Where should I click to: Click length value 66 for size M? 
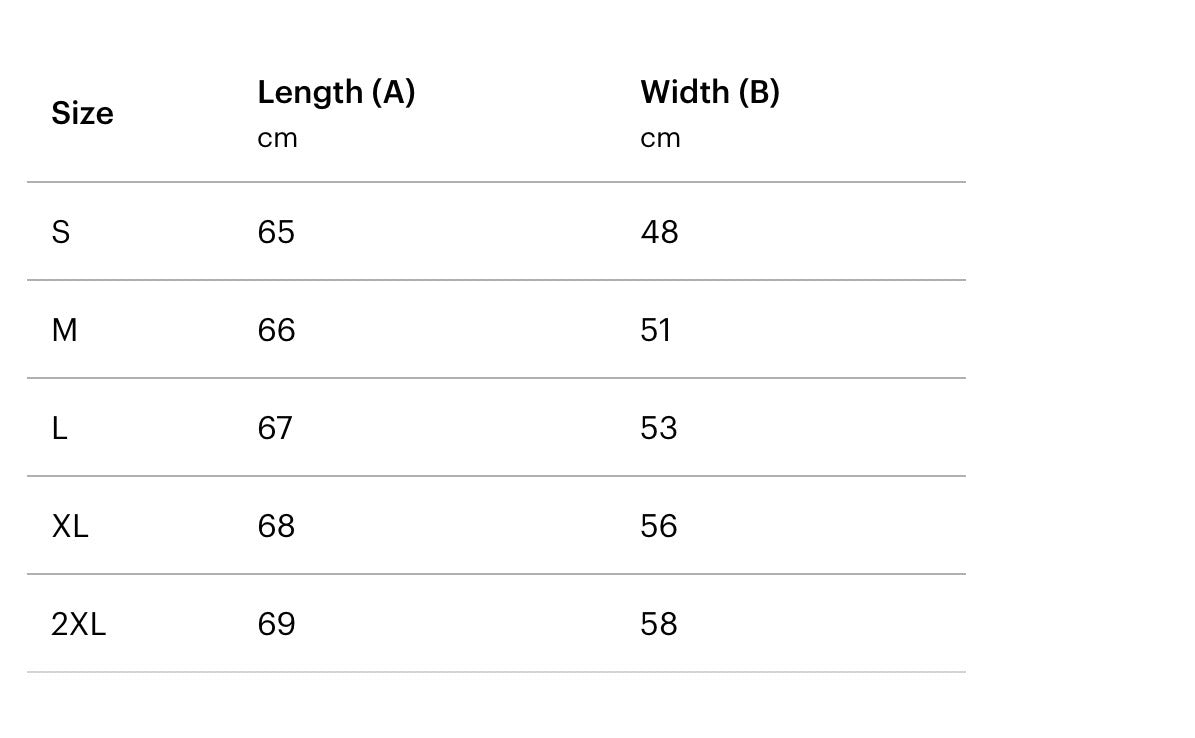(276, 330)
